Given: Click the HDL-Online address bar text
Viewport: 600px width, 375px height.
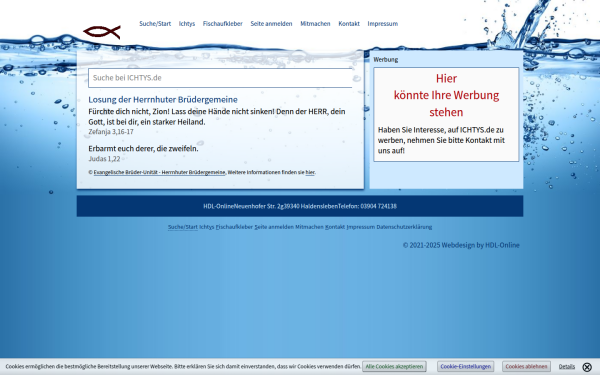Looking at the screenshot, I should 300,206.
